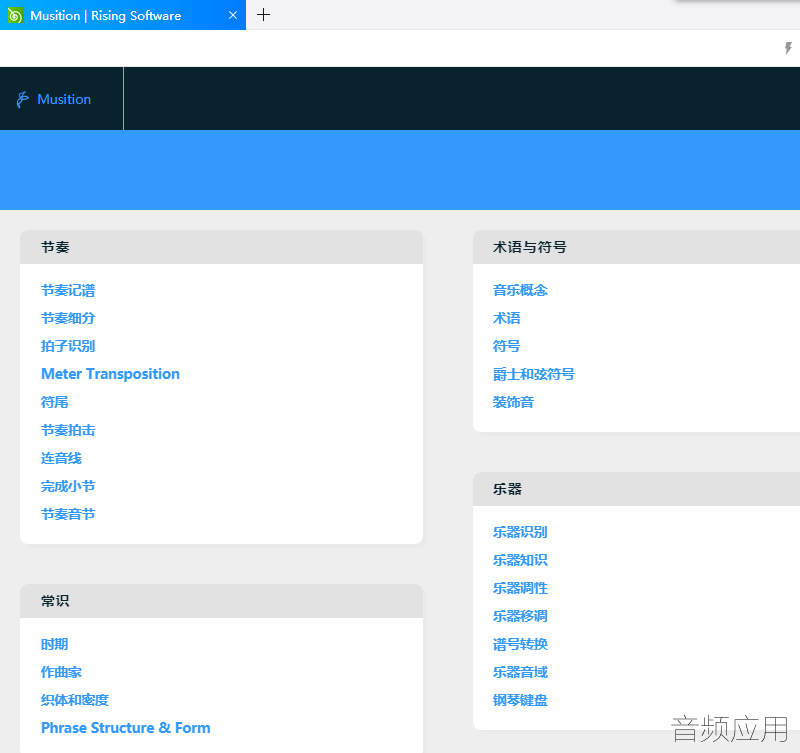The height and width of the screenshot is (753, 800).
Task: Open the Meter Transposition topic
Action: tap(110, 374)
